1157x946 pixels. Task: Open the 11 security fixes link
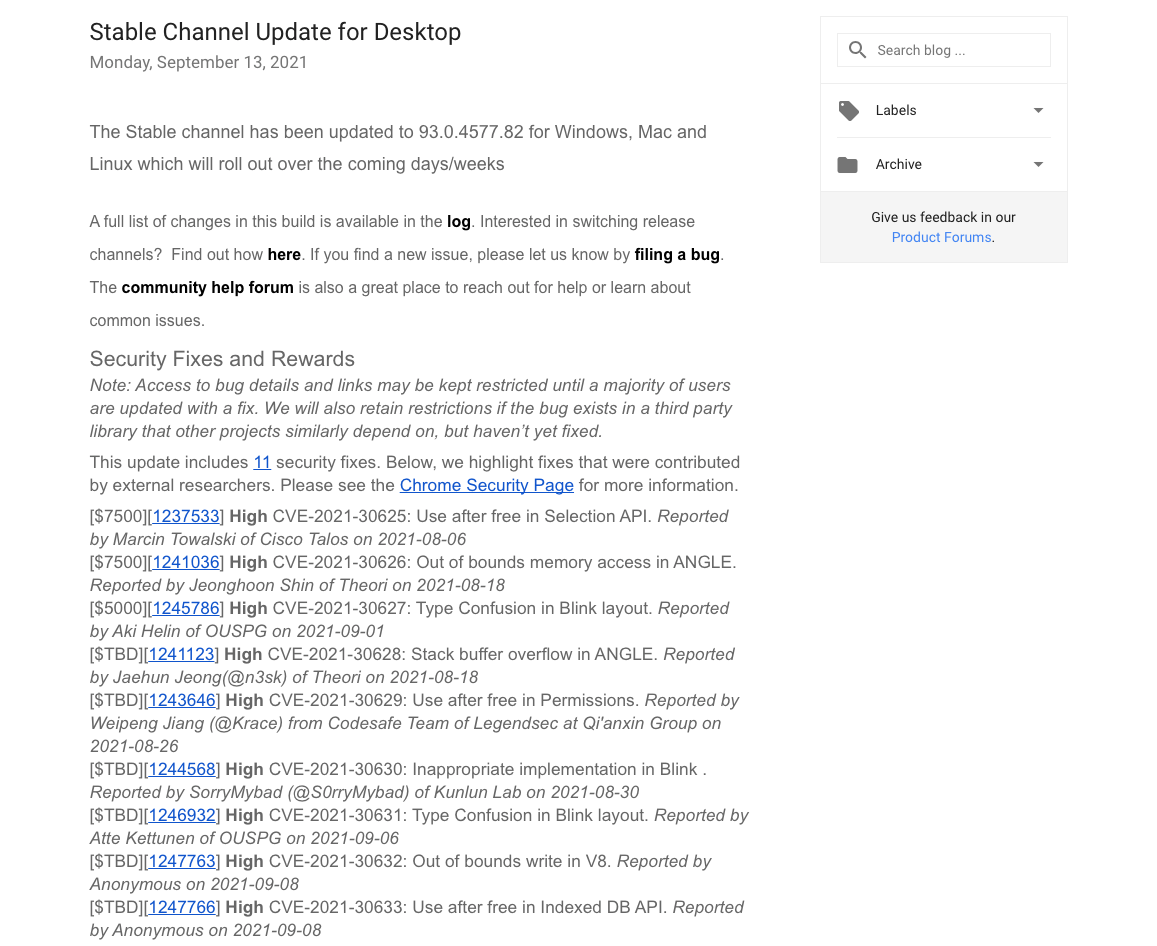click(262, 463)
